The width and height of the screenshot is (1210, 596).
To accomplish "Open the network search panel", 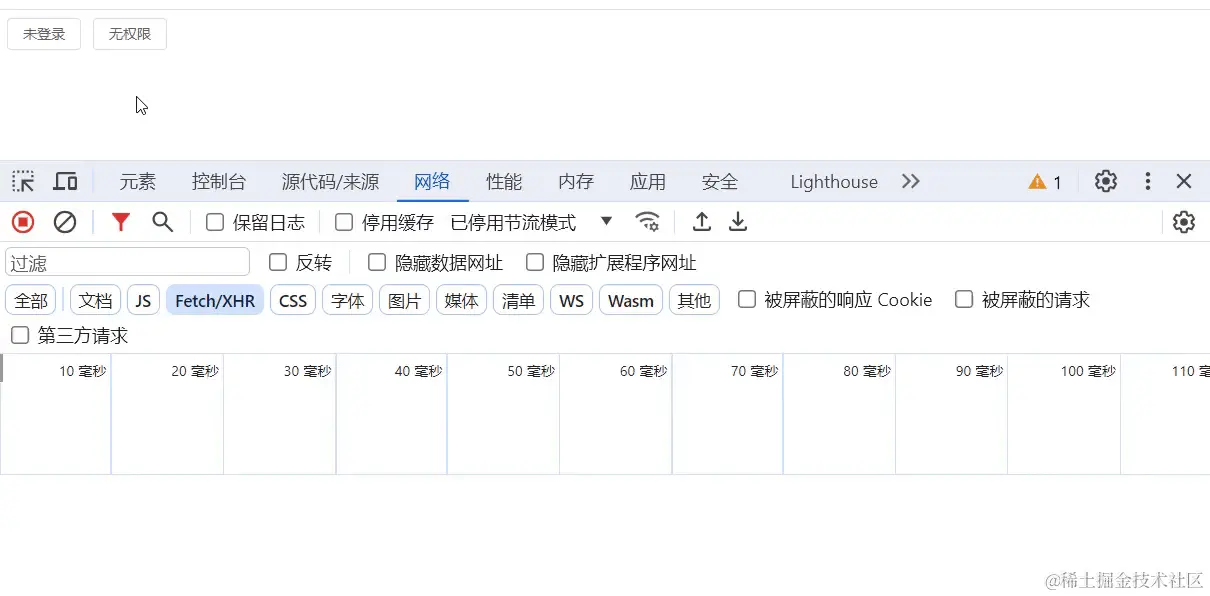I will [x=162, y=222].
